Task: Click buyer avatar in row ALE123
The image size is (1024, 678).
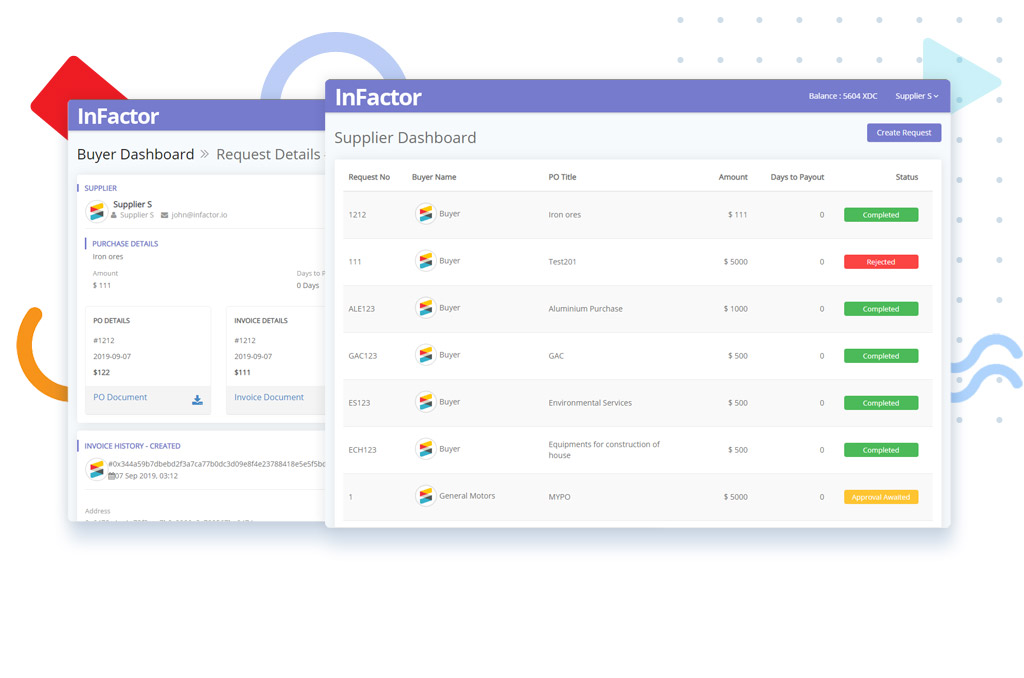Action: click(426, 308)
